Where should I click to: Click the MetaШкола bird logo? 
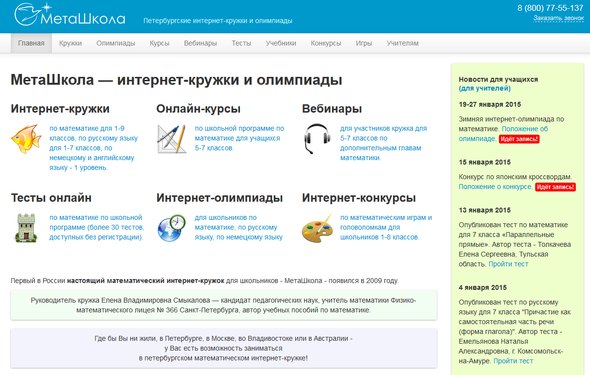coord(70,15)
